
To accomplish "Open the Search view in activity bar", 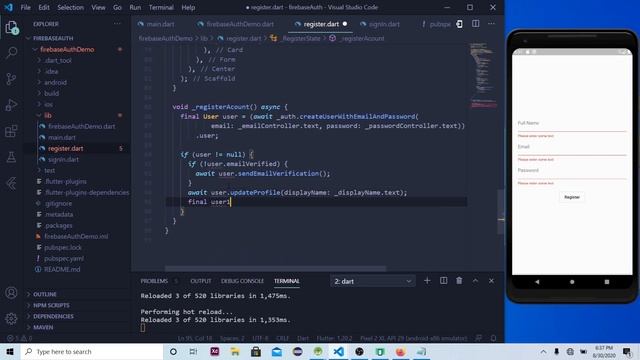I will 11,52.
